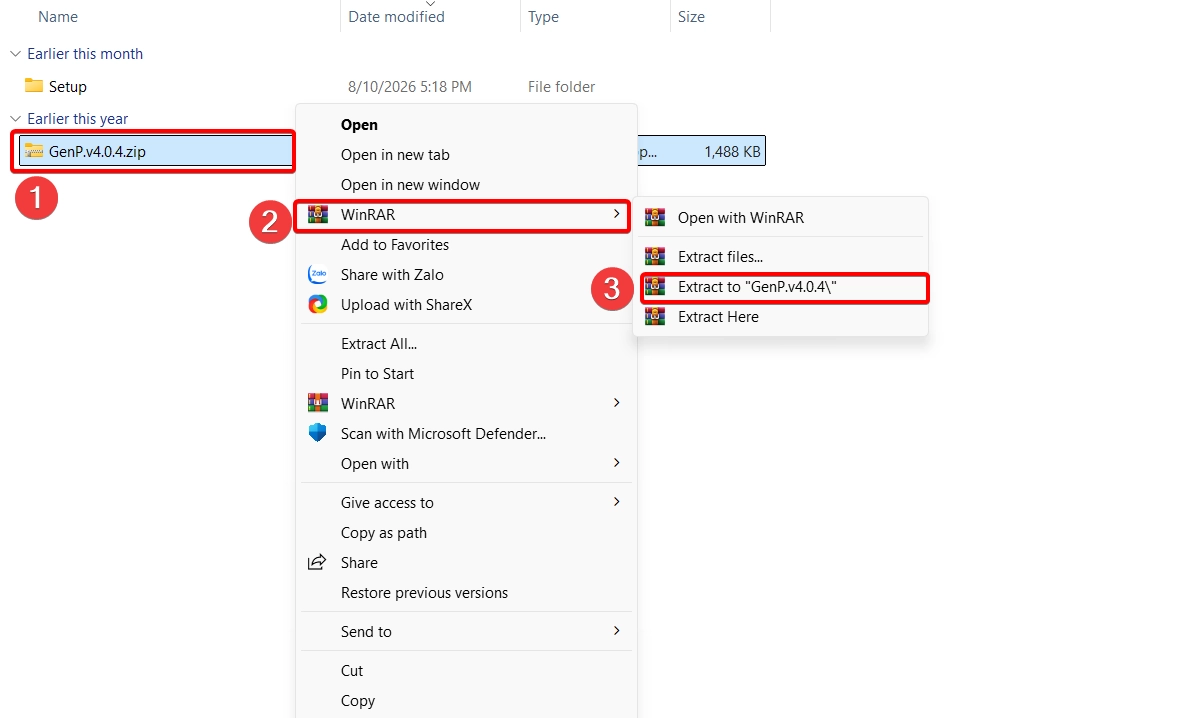The image size is (1202, 718).
Task: Click the File folder type cell
Action: (x=561, y=87)
